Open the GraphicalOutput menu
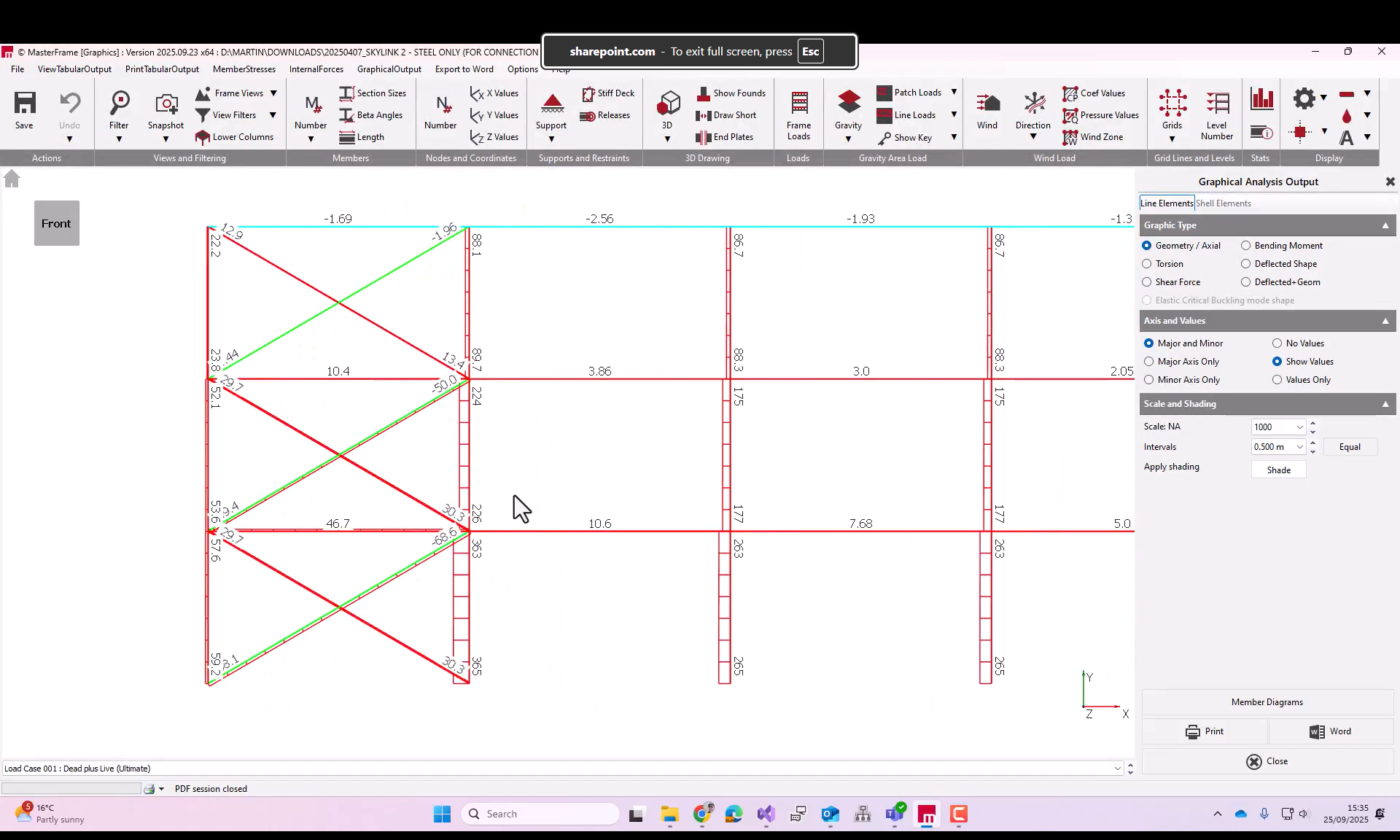 388,69
